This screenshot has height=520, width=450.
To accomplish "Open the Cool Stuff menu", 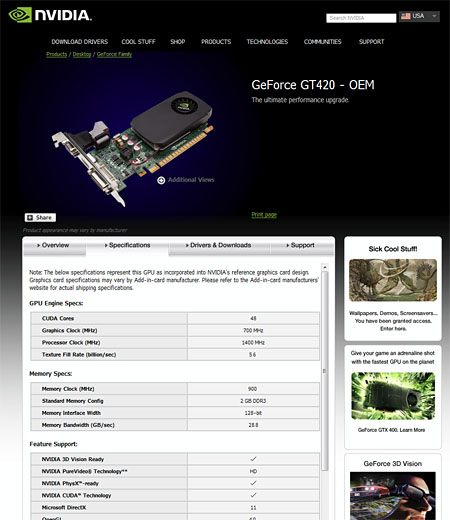I will click(138, 42).
